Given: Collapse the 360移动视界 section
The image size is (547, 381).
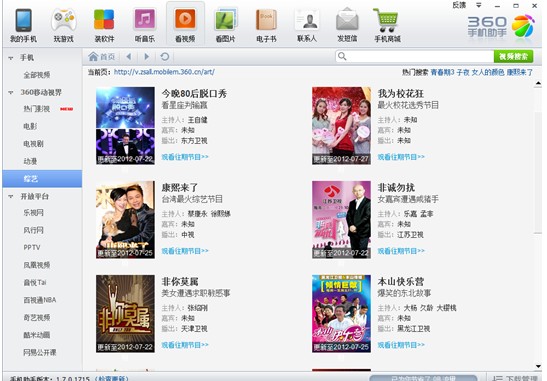Looking at the screenshot, I should (x=11, y=93).
